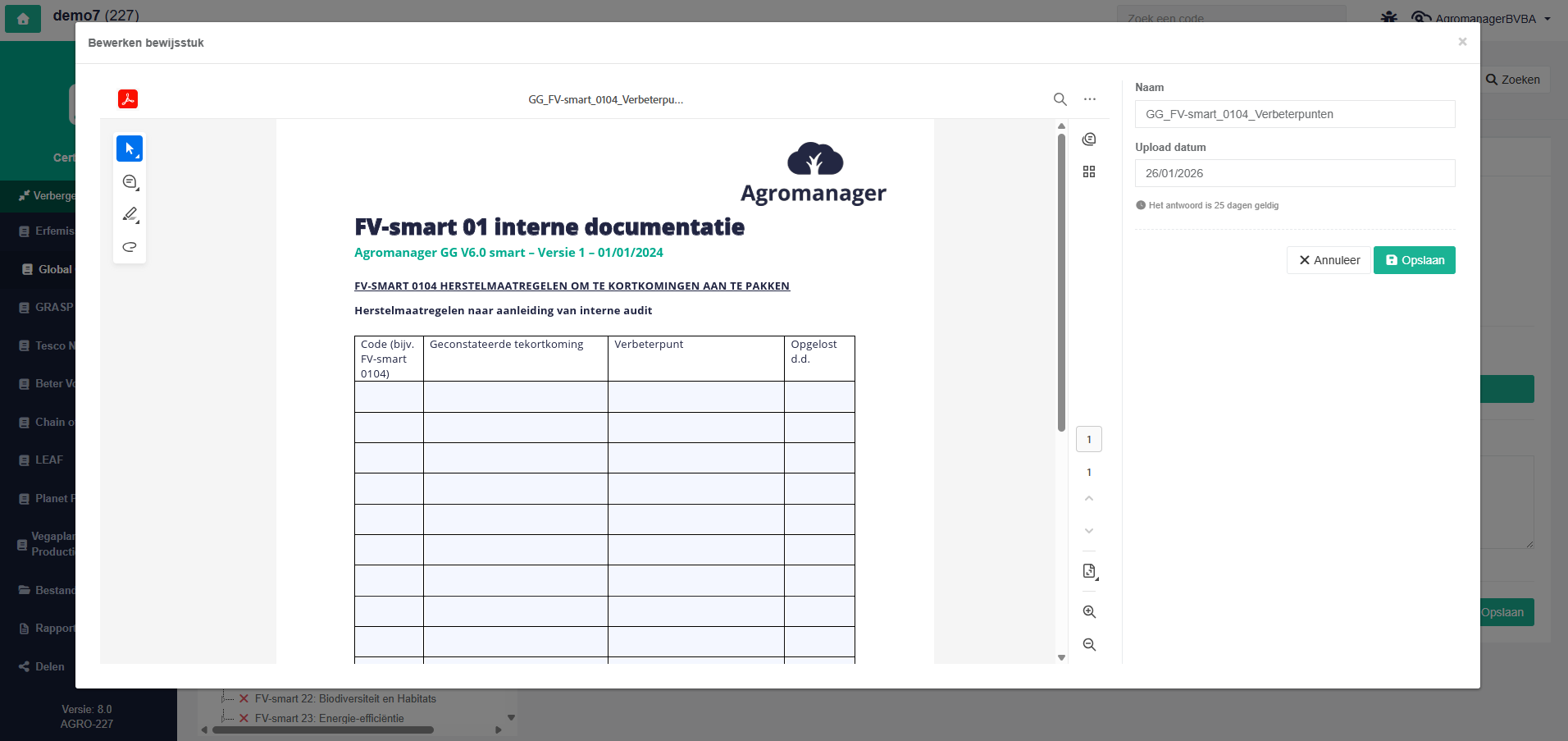Click the Vegaplan sidebar book icon
1568x741 pixels.
(22, 544)
